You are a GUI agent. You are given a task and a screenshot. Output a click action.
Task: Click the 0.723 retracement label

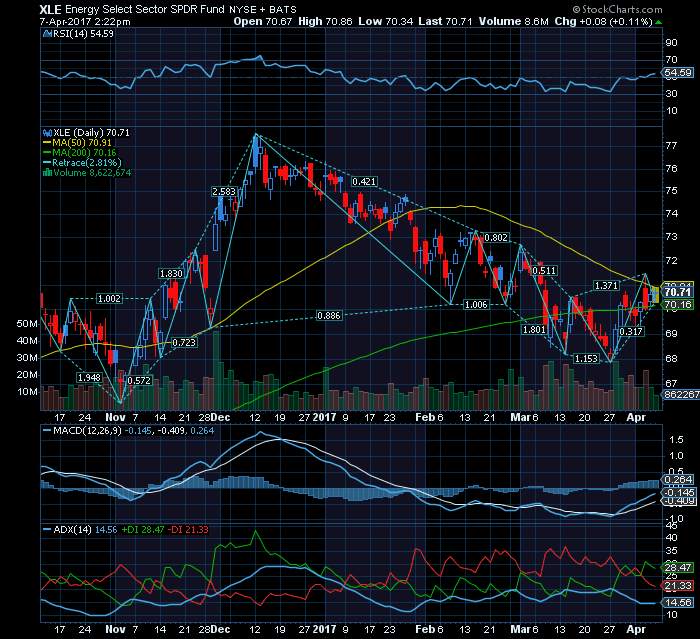tap(184, 343)
